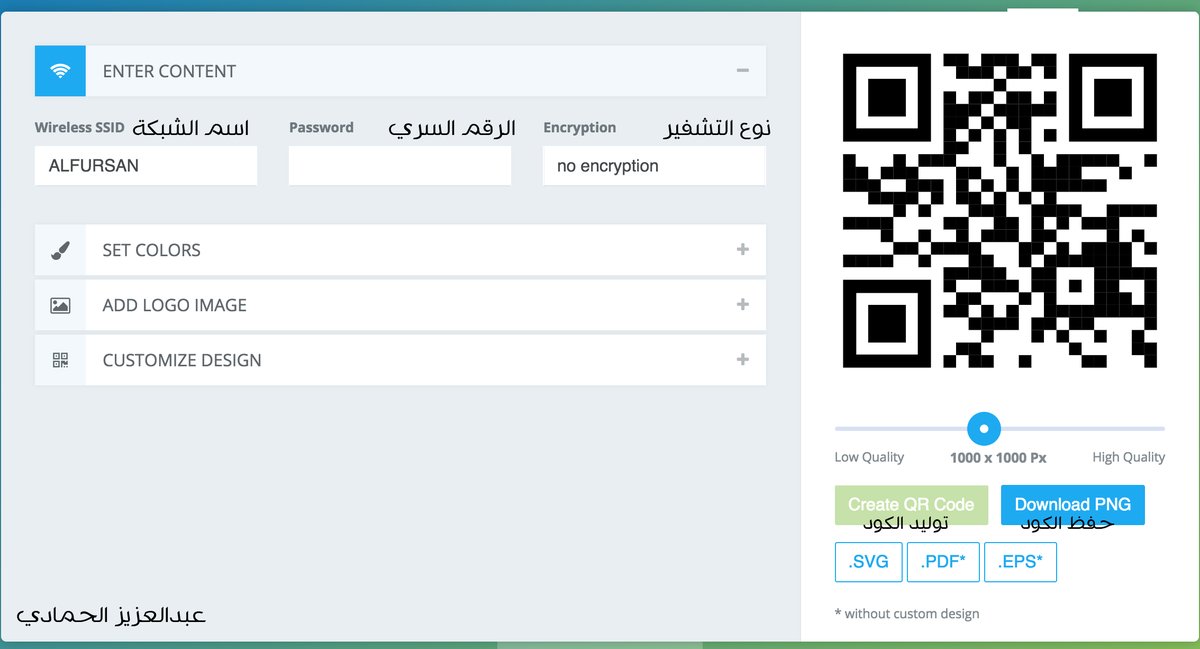Open the Encryption dropdown showing no encryption
1200x649 pixels.
click(653, 166)
